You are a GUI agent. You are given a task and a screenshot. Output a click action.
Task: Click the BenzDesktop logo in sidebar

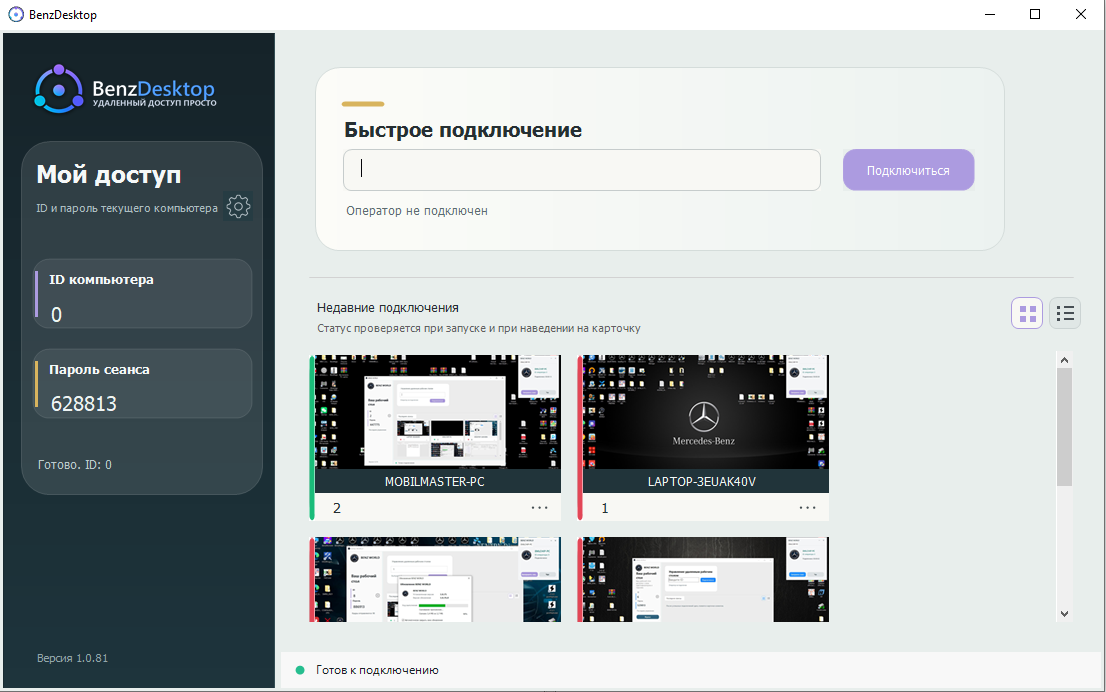click(126, 90)
